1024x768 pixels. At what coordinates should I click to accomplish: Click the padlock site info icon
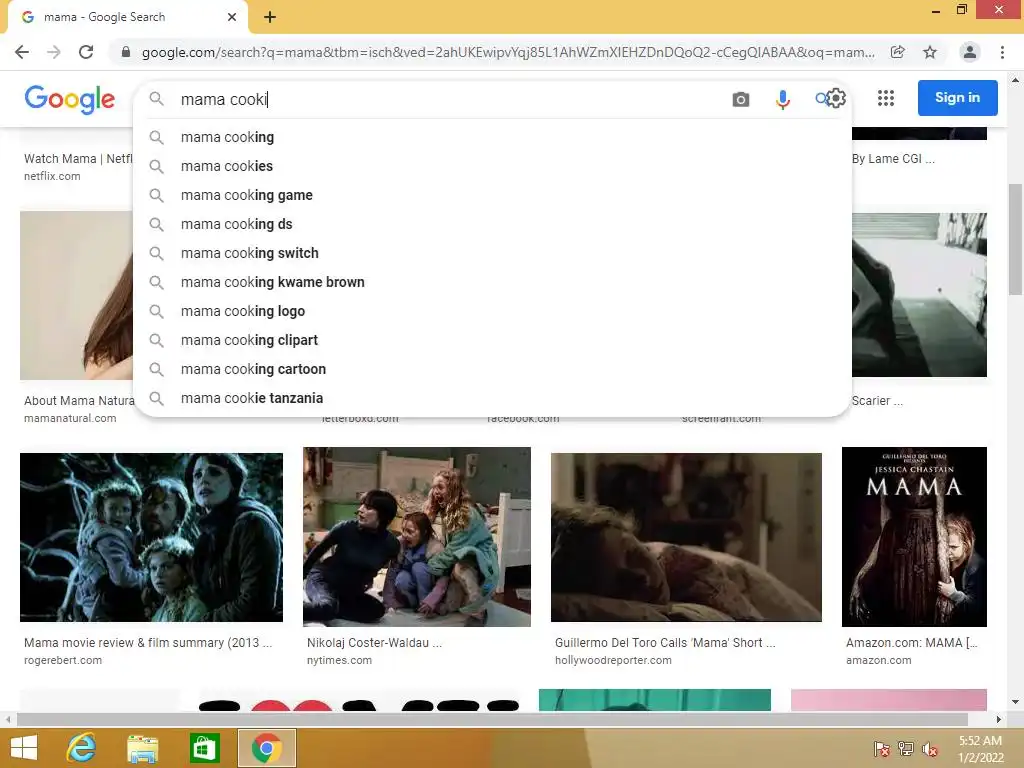pyautogui.click(x=126, y=52)
